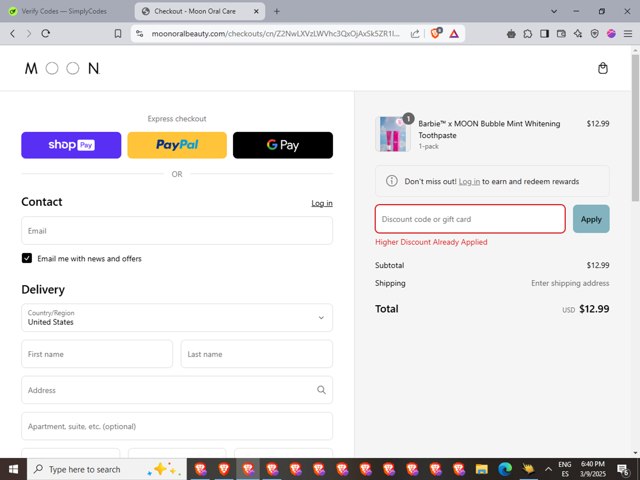Reload the checkout page
This screenshot has height=480, width=640.
point(45,33)
